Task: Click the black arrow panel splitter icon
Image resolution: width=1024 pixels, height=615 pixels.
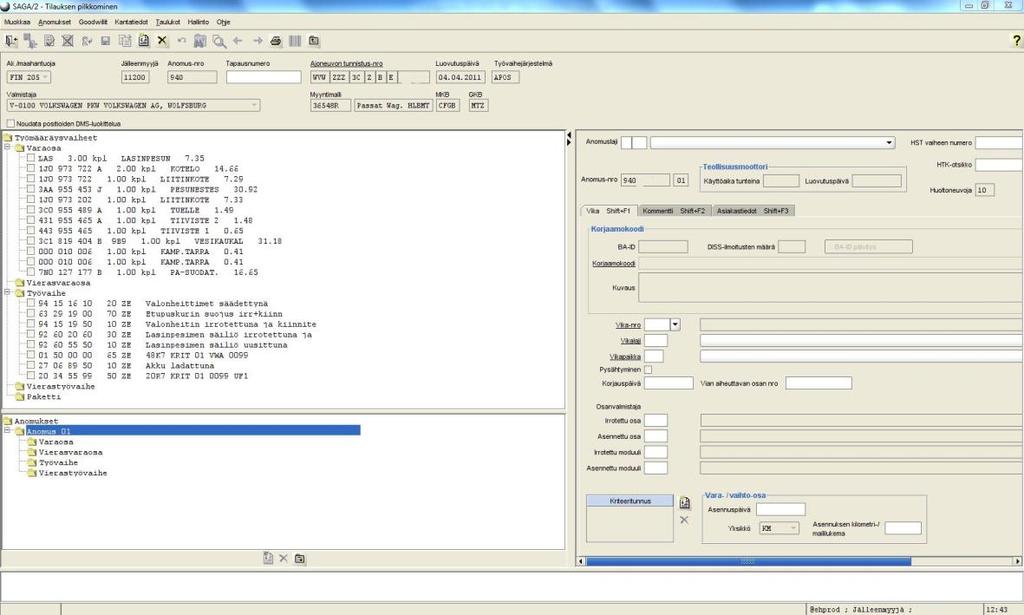Action: click(569, 138)
